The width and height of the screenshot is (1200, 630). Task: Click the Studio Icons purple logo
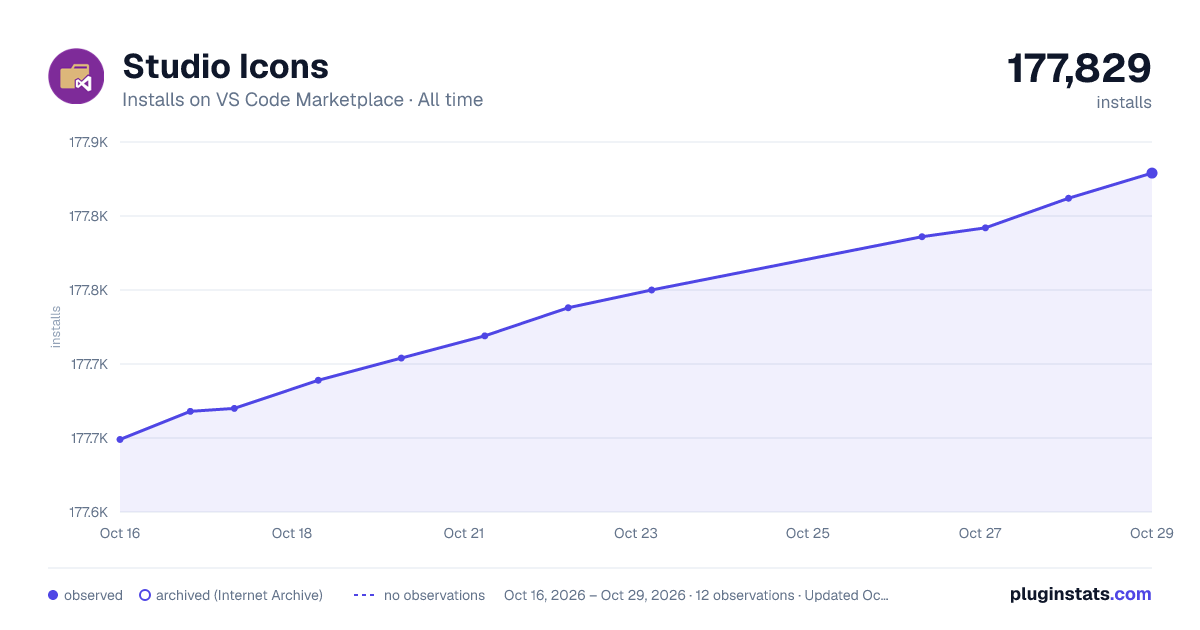pos(76,76)
